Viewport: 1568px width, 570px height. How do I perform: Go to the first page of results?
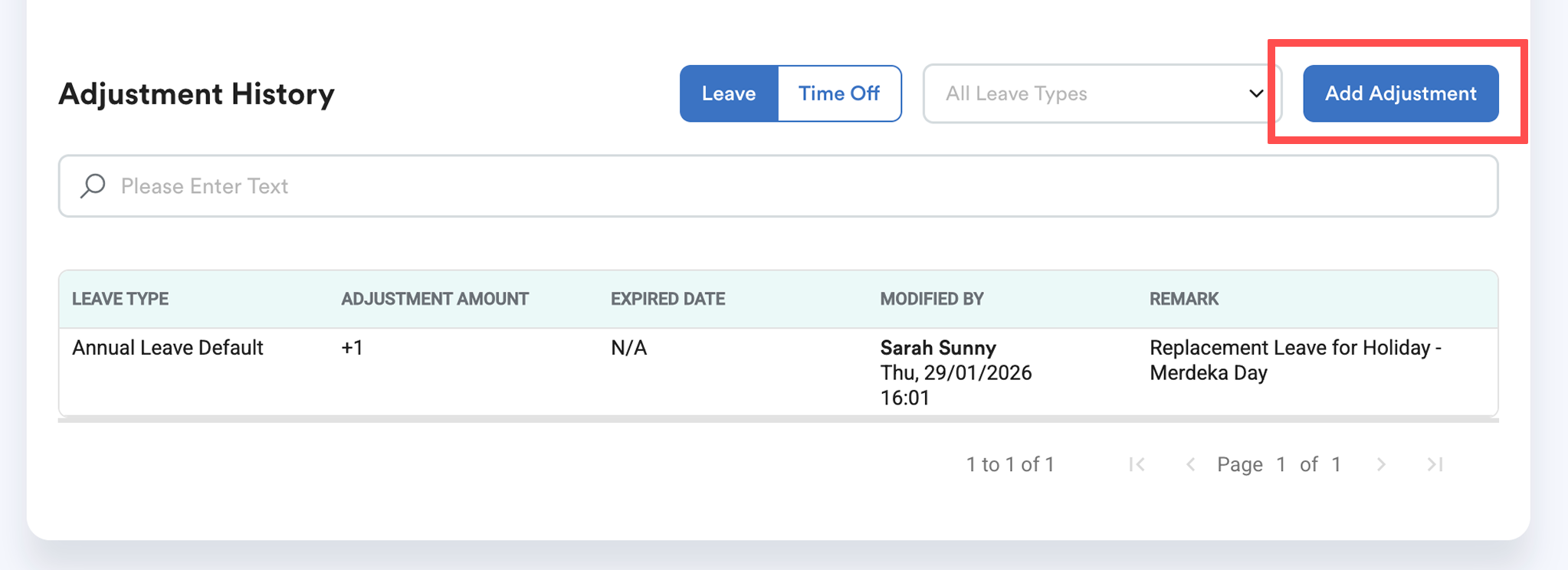pos(1137,464)
